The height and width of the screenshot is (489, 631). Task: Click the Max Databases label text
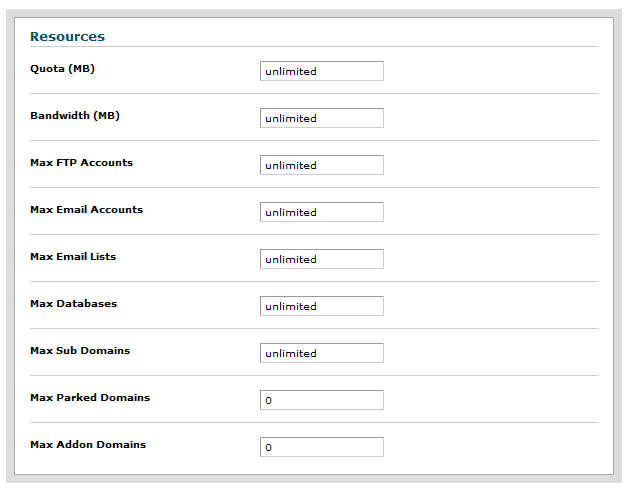(73, 303)
